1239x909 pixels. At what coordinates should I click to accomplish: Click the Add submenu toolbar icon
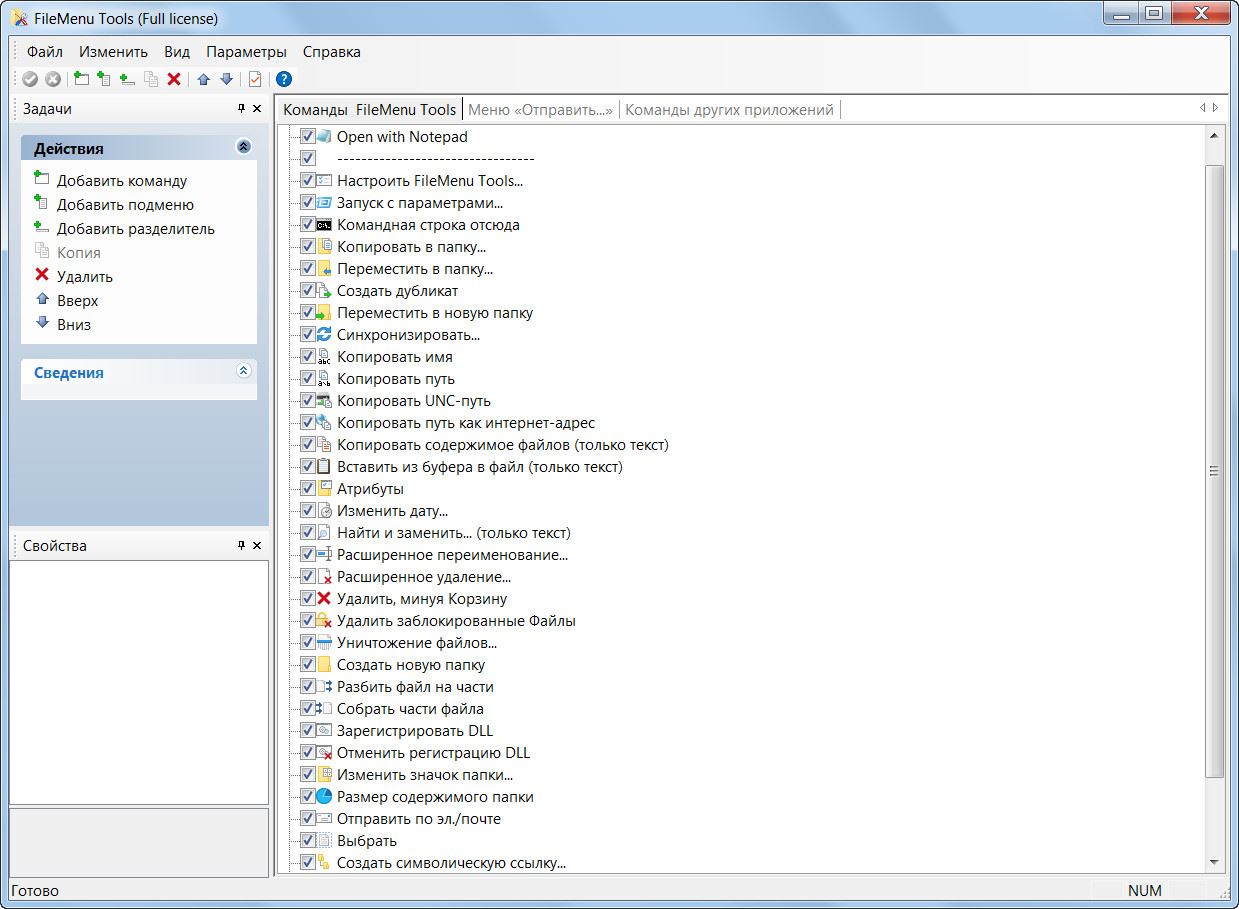(103, 79)
